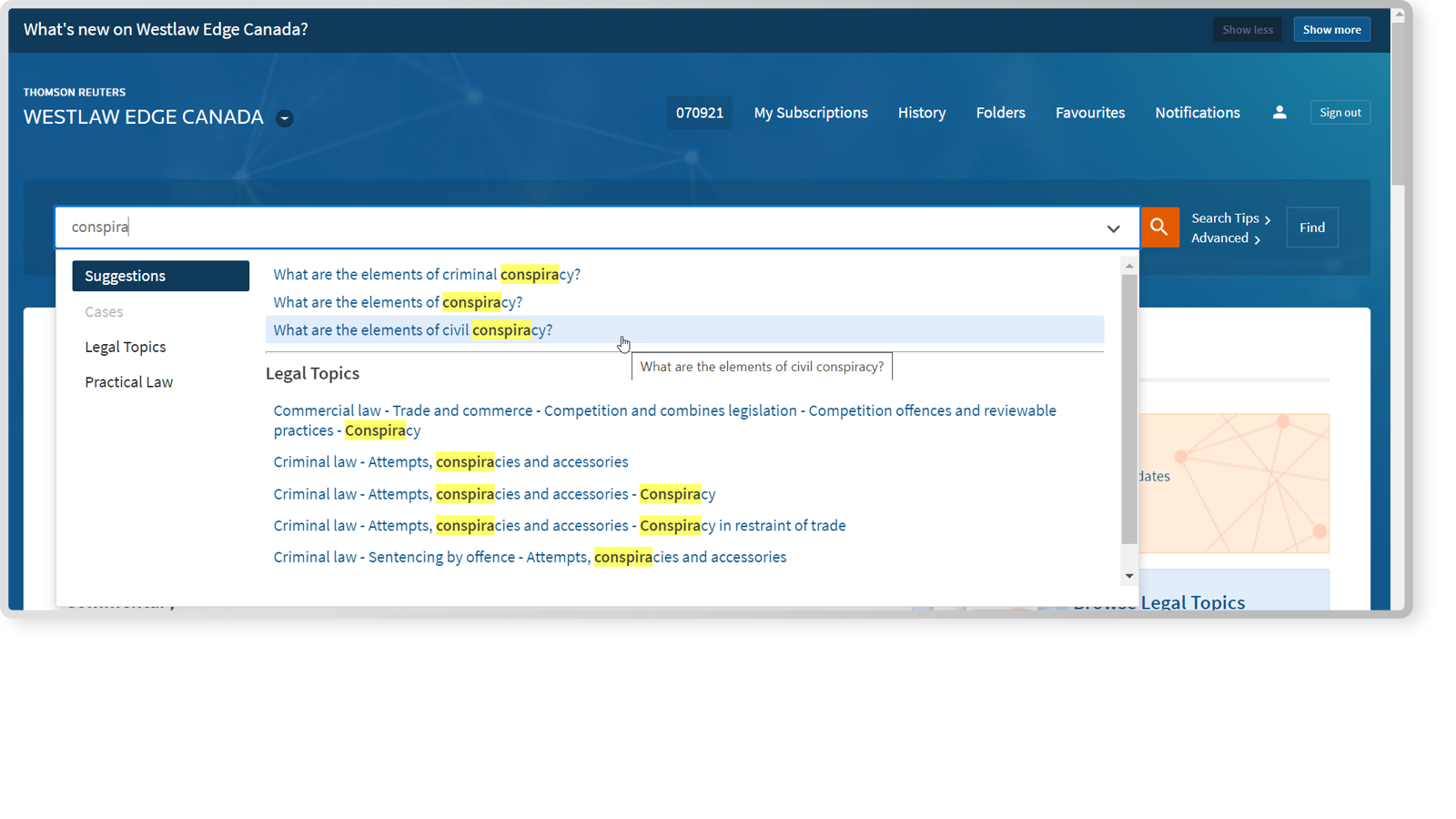1456x819 pixels.
Task: Open Search Tips link
Action: 1231,218
